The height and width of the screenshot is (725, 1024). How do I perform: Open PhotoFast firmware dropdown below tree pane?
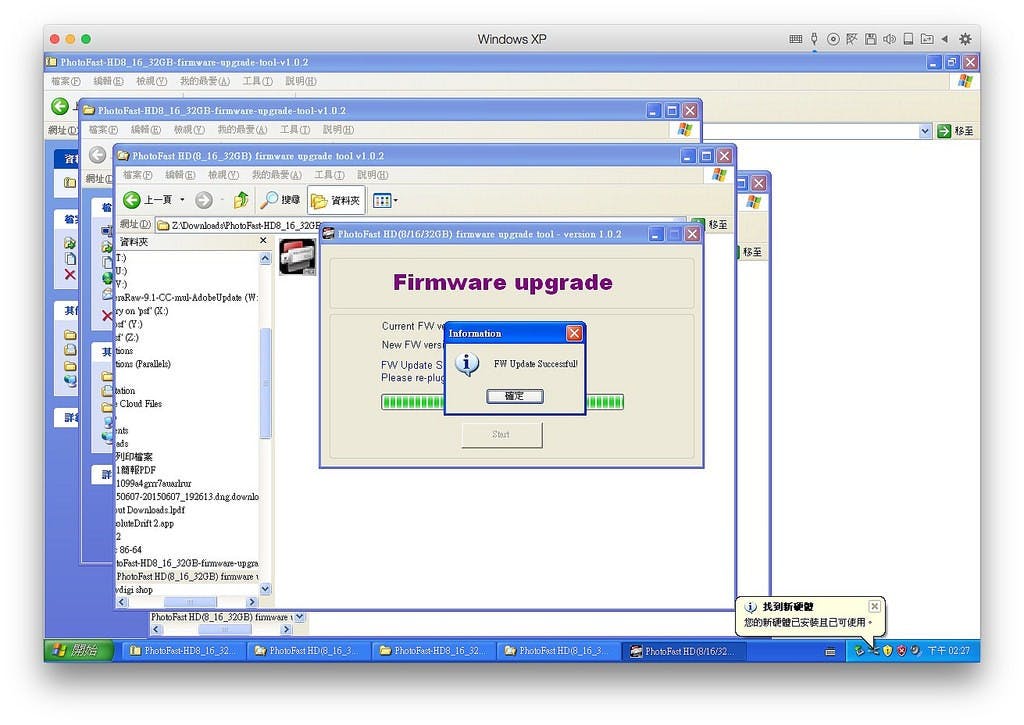300,617
